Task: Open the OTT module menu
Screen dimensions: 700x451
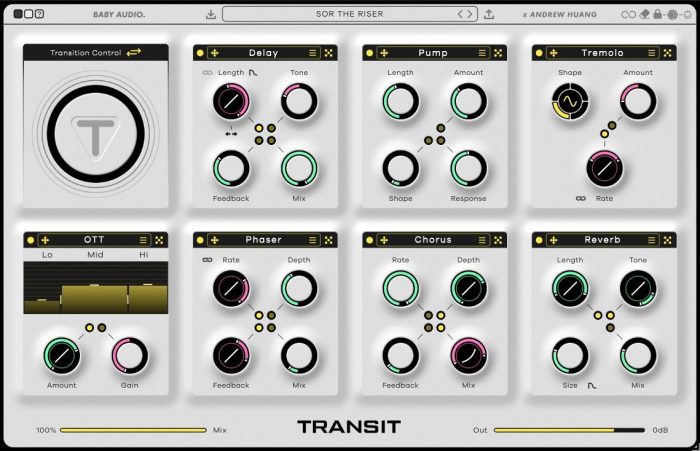Action: click(143, 240)
